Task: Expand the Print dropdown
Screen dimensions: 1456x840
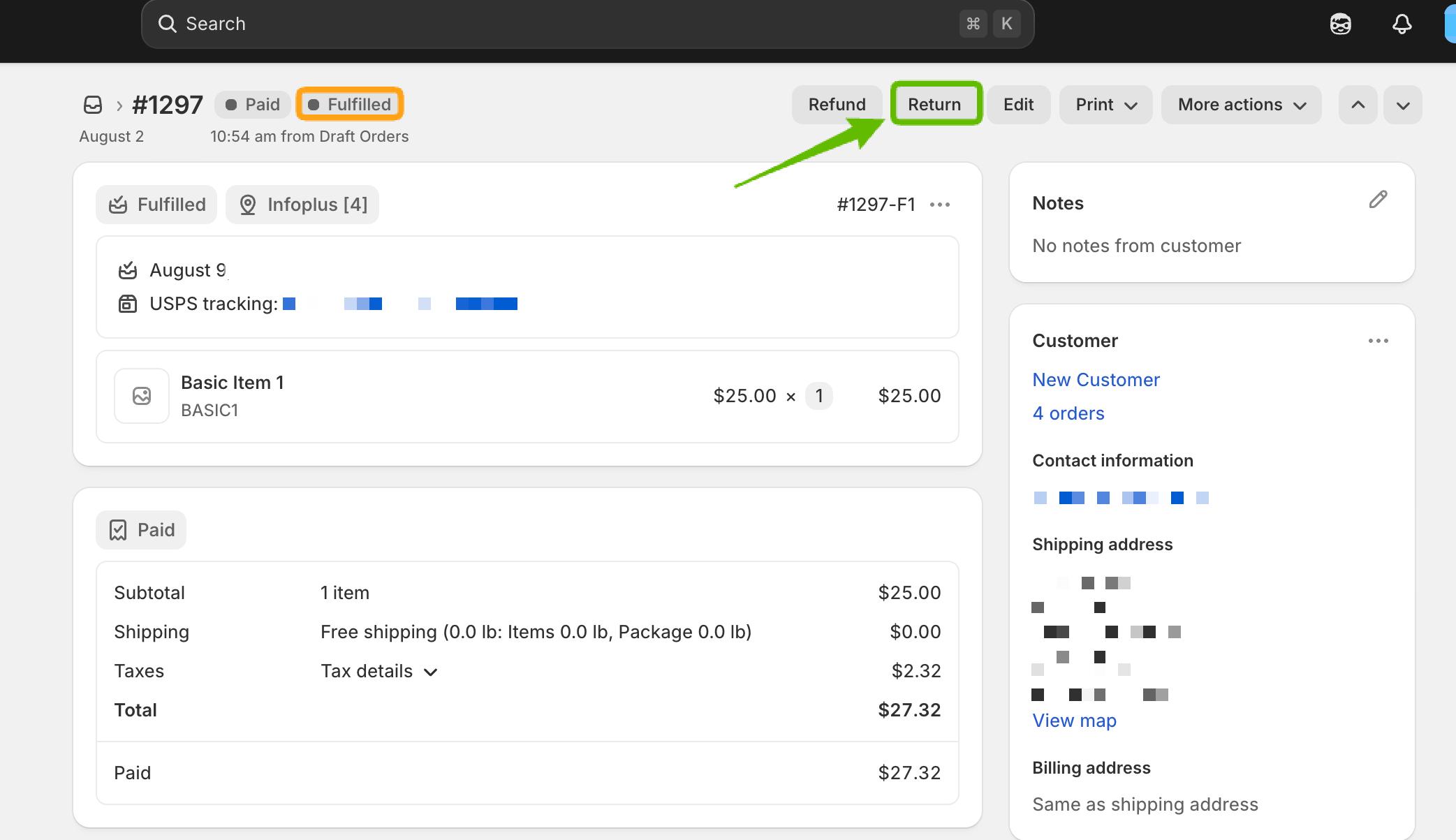Action: (1105, 105)
